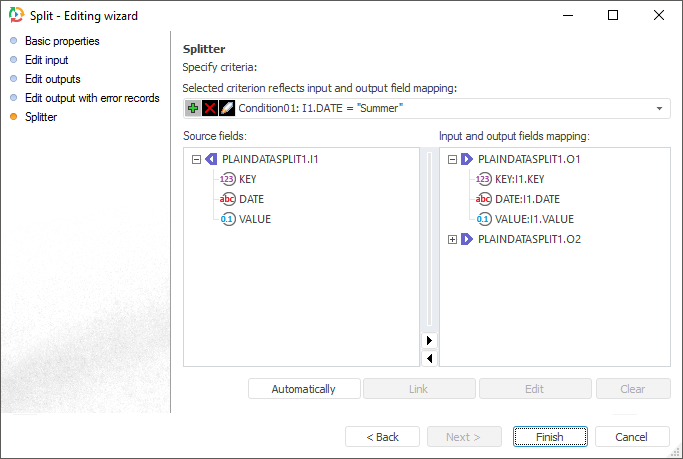Screen dimensions: 683x459
Task: Click the PLAINDATASPLIT1.I1 input arrow icon
Action: pos(211,159)
